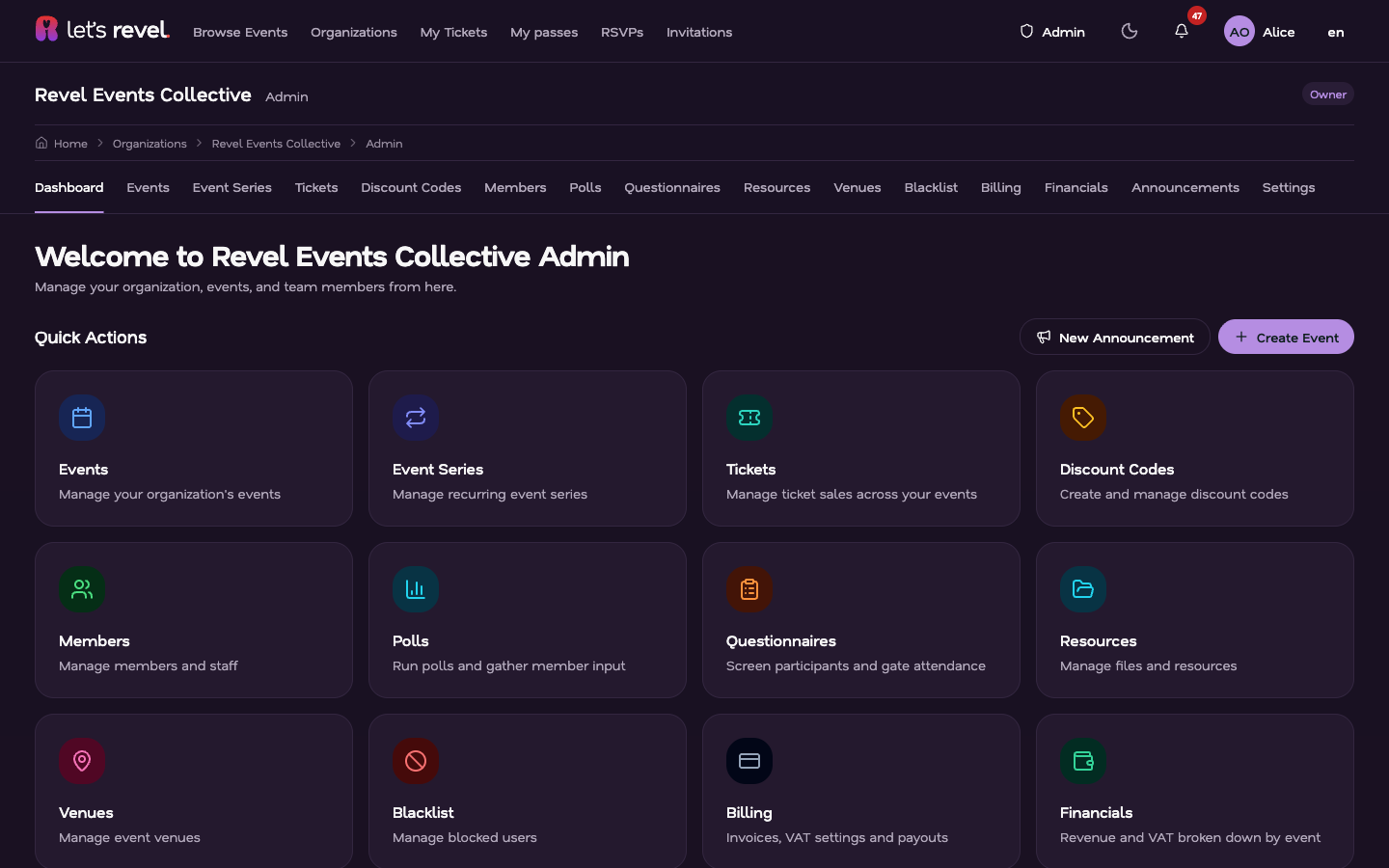Open Invitations in top navigation

point(699,32)
